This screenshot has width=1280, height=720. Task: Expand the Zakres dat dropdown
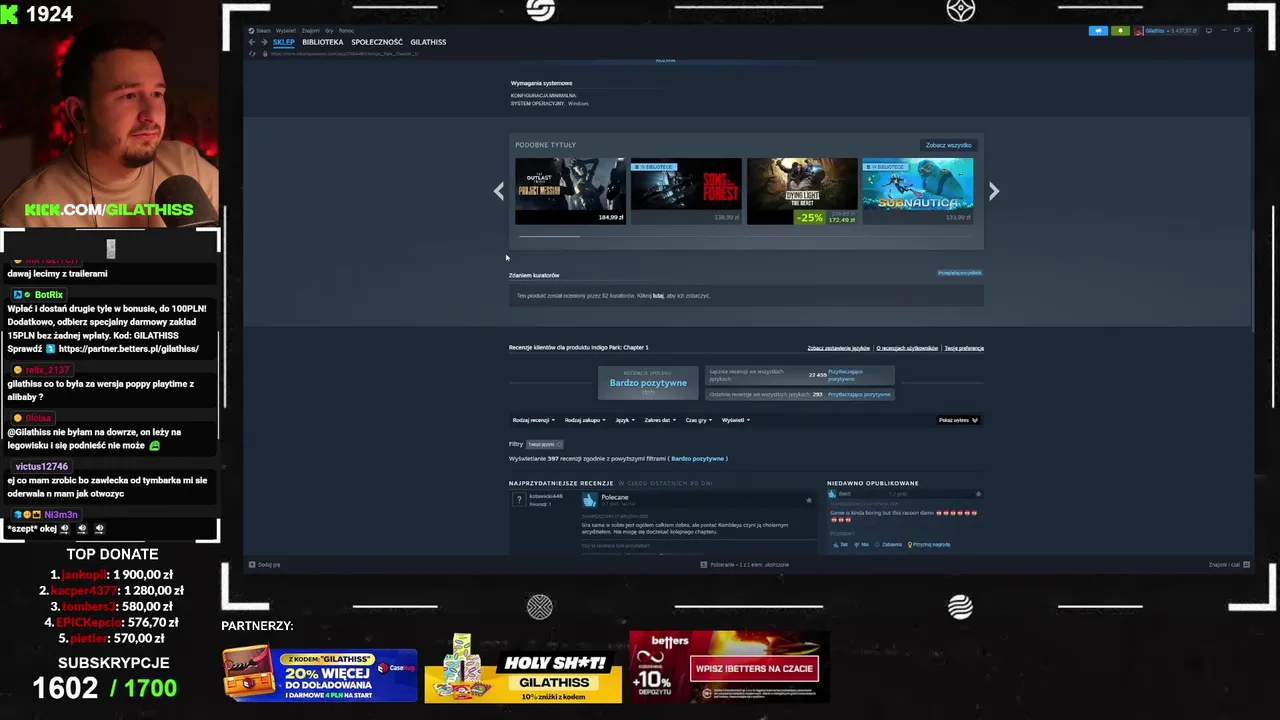pos(660,420)
